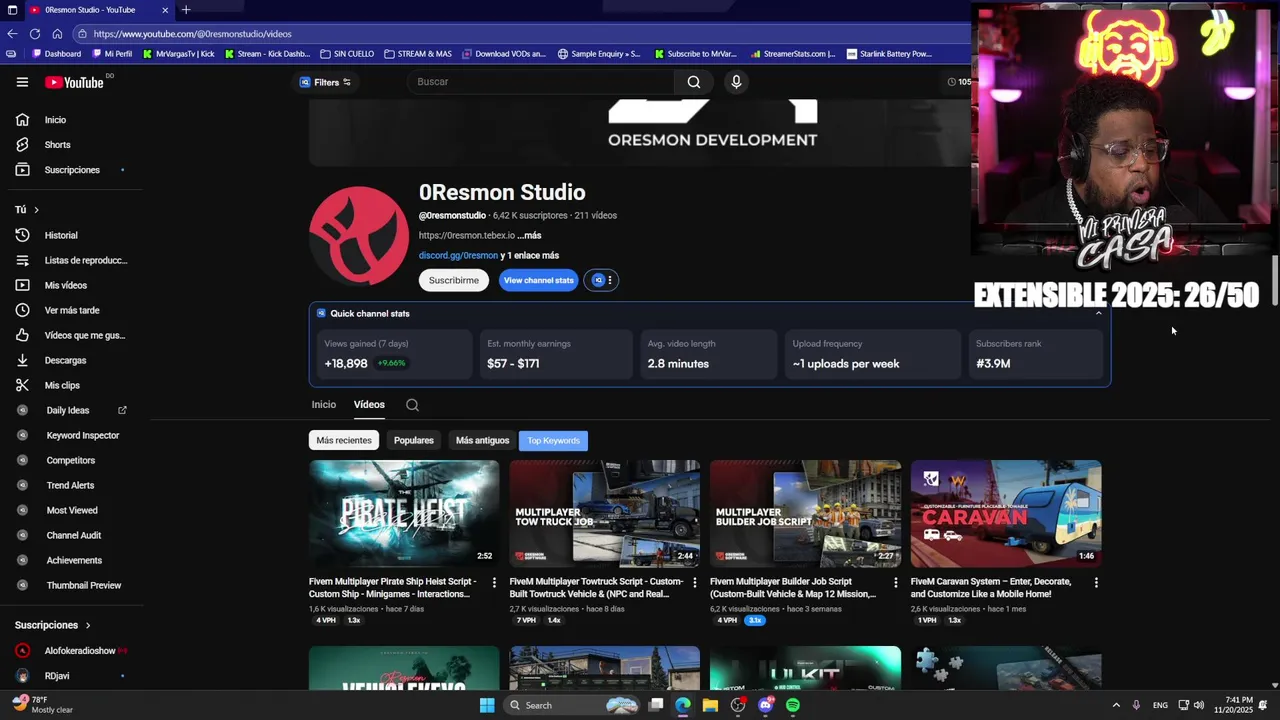Open discord.gg/0resmon link

tap(458, 255)
